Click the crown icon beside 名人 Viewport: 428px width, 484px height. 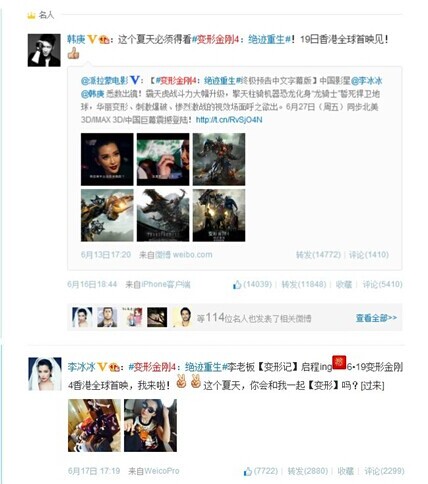pos(31,15)
